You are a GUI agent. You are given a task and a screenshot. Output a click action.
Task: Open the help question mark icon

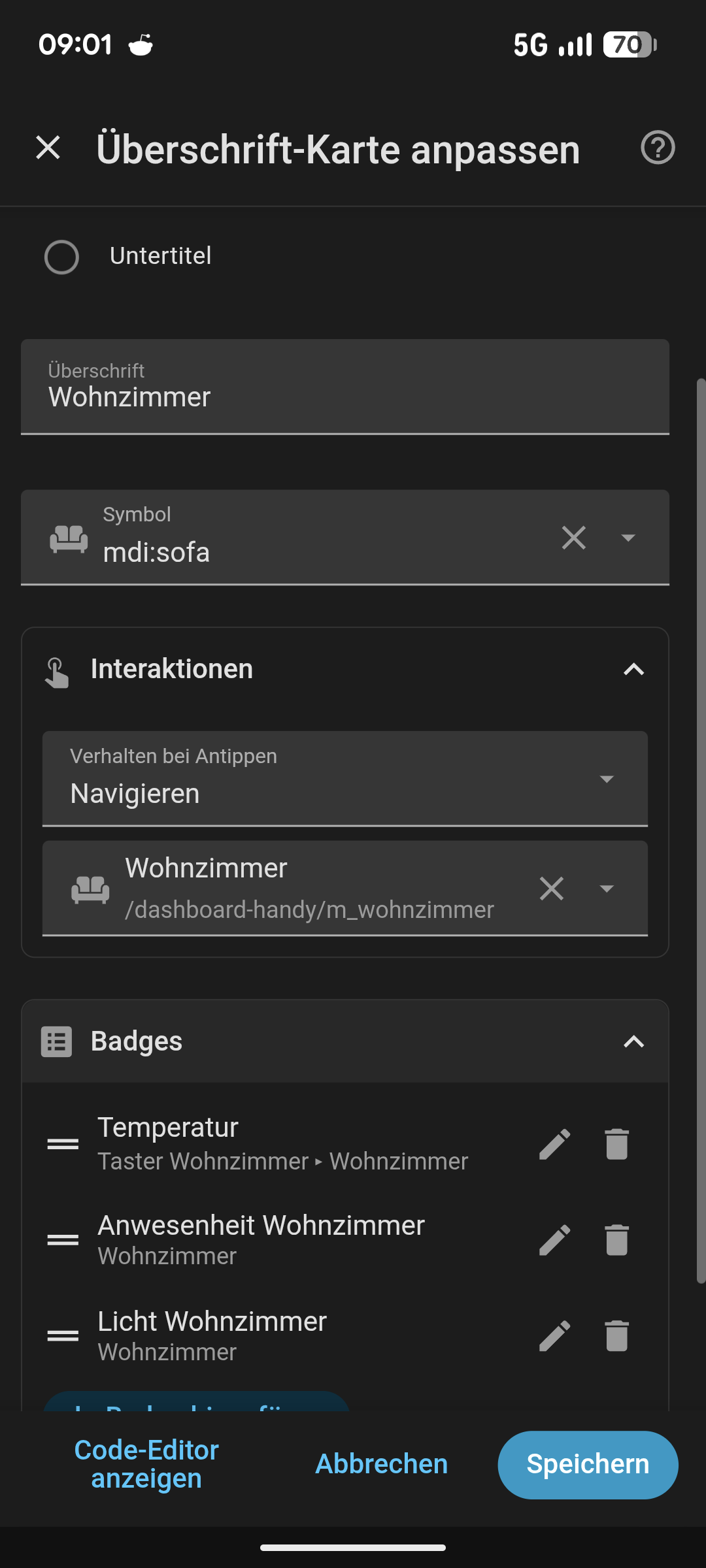click(658, 148)
